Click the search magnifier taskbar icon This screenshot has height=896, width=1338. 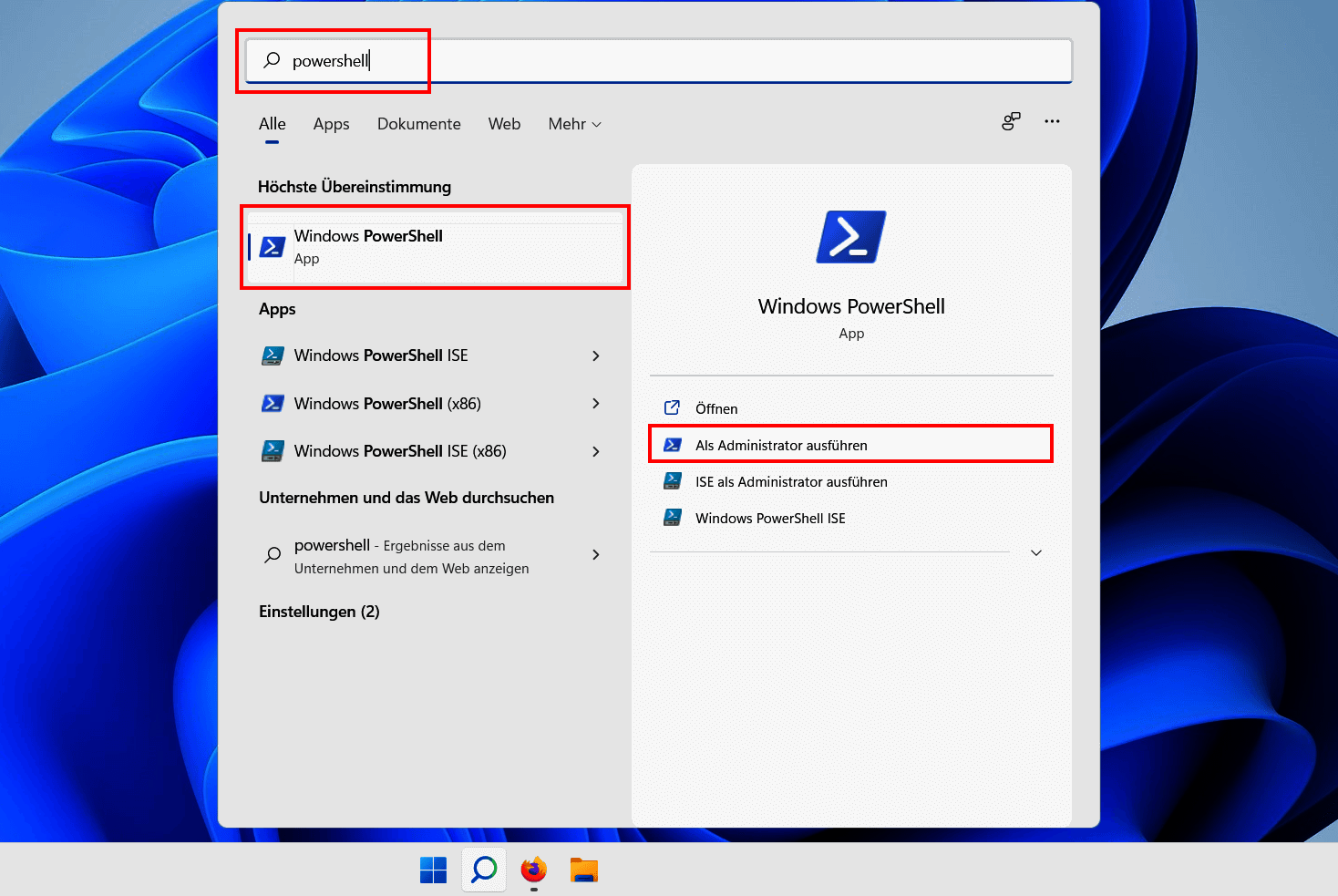[483, 870]
